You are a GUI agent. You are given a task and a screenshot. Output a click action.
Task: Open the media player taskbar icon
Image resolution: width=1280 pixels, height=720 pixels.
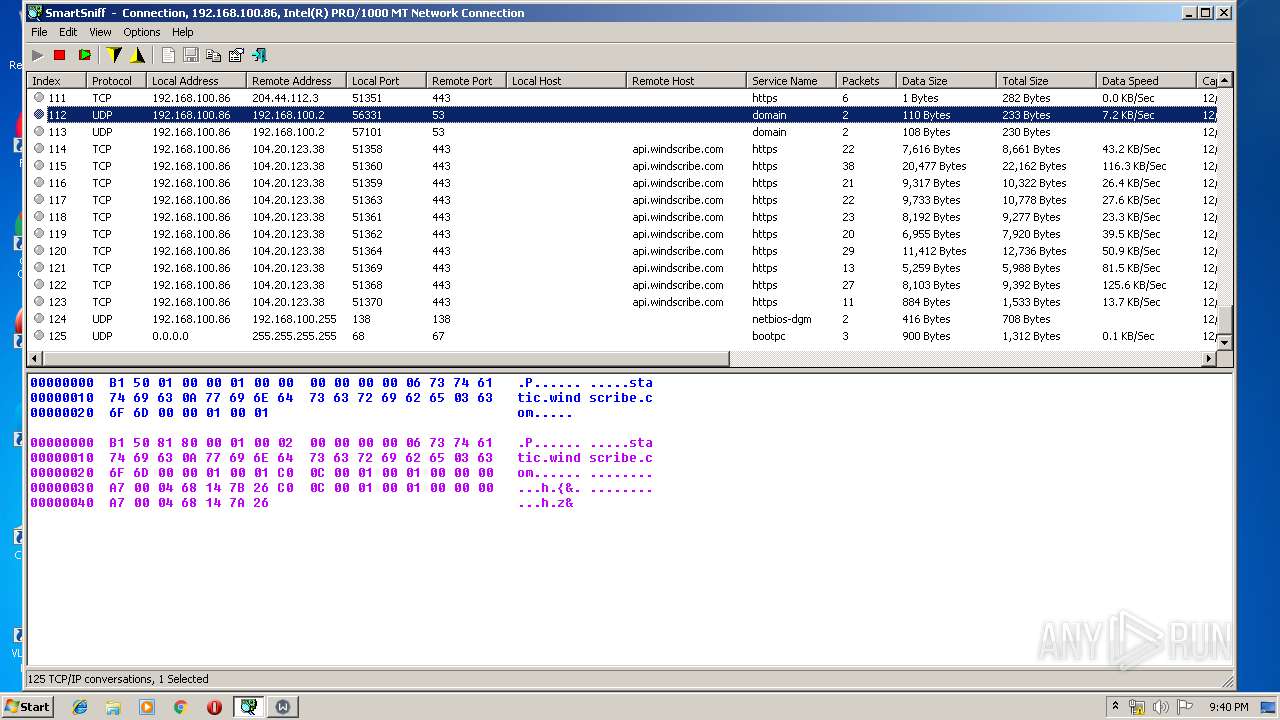[147, 707]
